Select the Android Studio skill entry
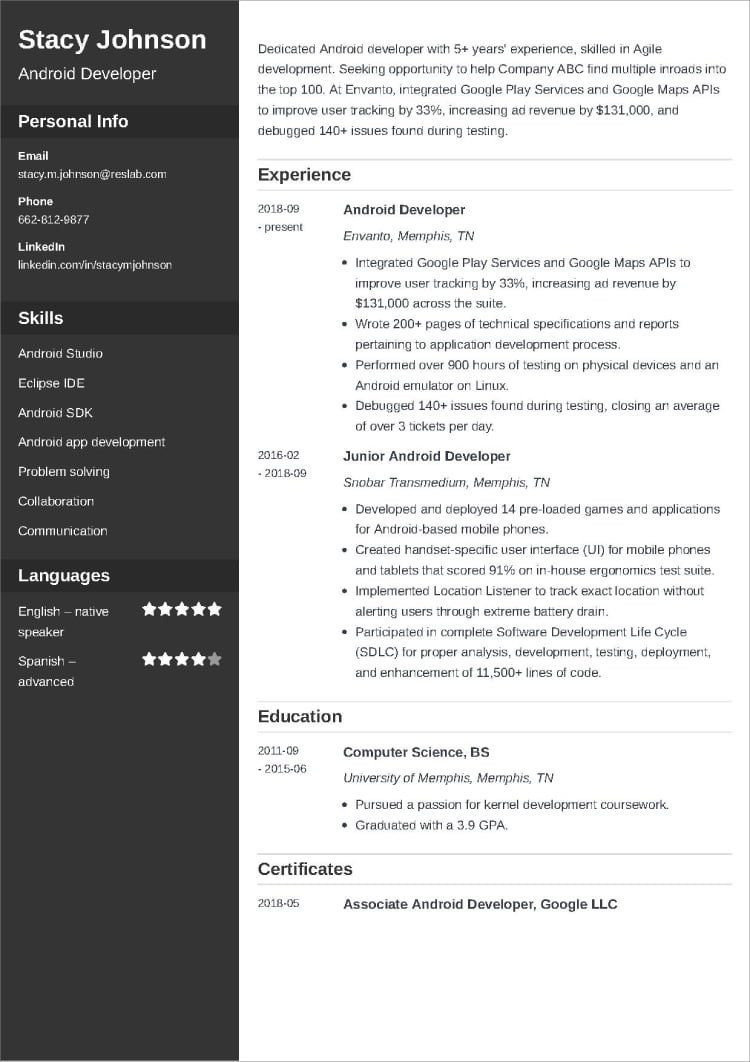Screen dimensions: 750x1062 tap(60, 354)
